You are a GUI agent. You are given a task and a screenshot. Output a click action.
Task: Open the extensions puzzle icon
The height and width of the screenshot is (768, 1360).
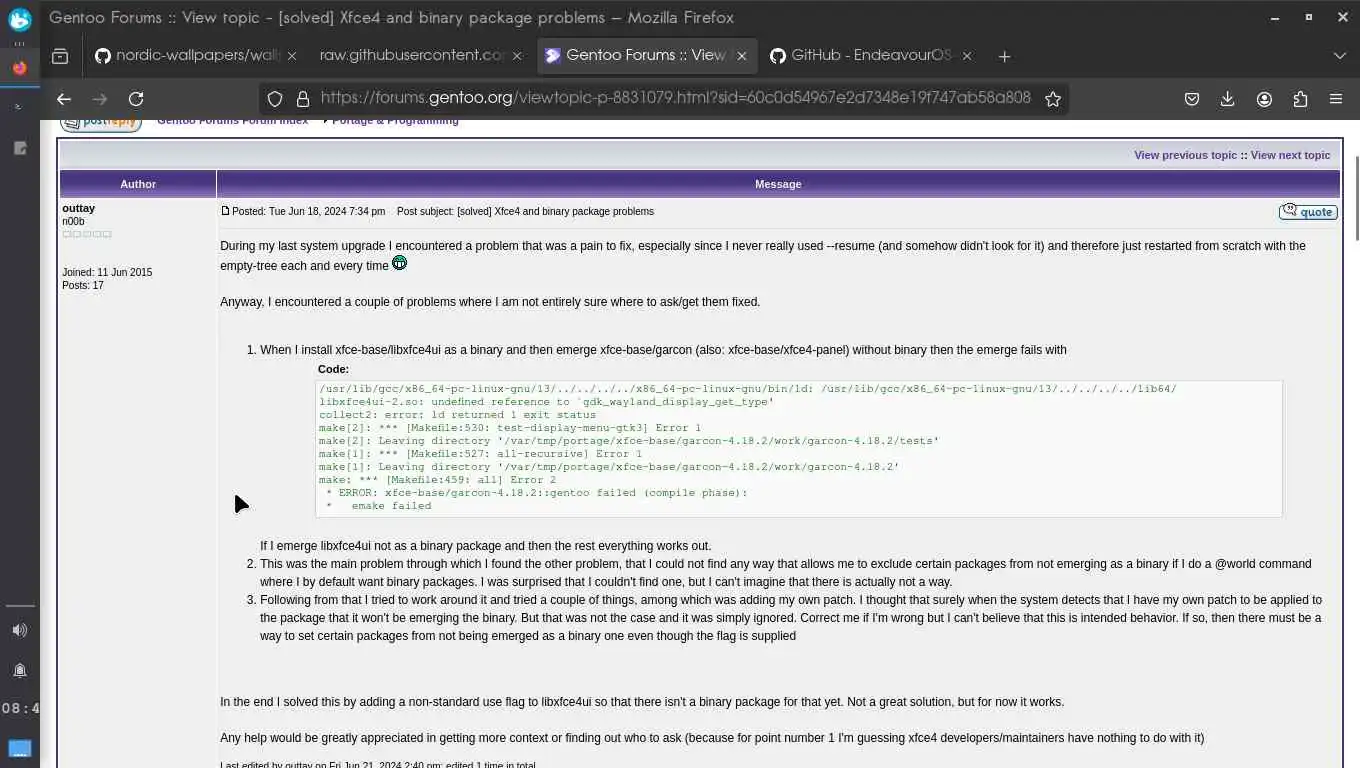[1300, 98]
